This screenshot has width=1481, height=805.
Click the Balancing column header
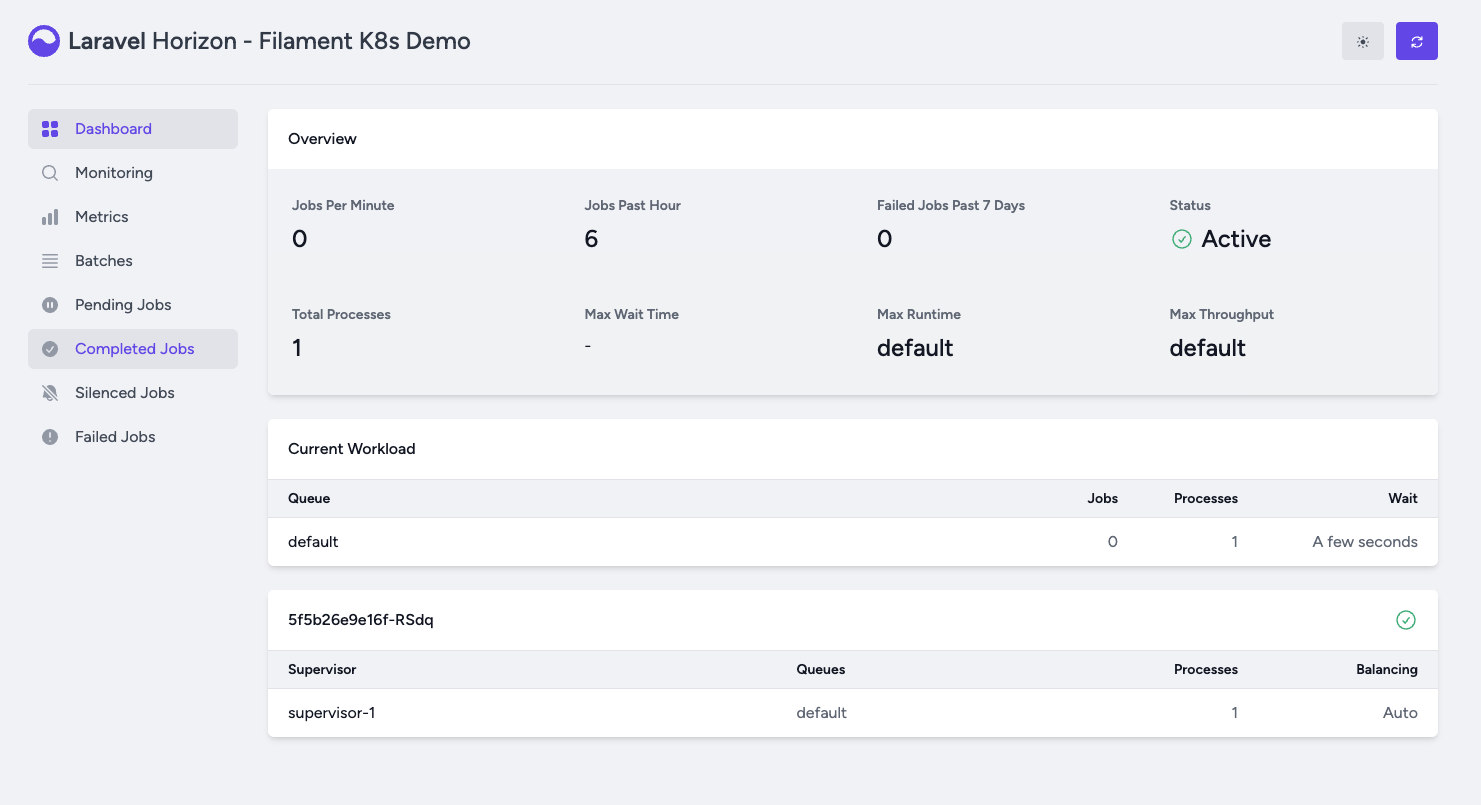tap(1387, 669)
